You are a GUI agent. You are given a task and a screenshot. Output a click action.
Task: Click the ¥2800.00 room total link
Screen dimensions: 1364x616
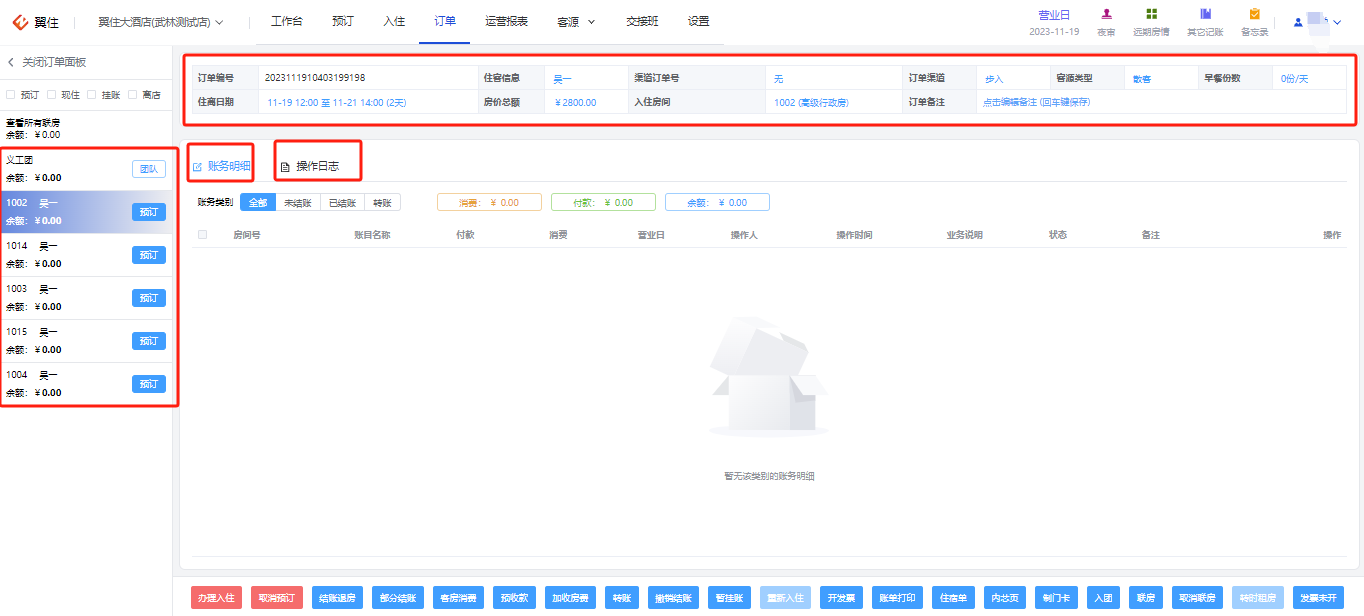click(575, 102)
